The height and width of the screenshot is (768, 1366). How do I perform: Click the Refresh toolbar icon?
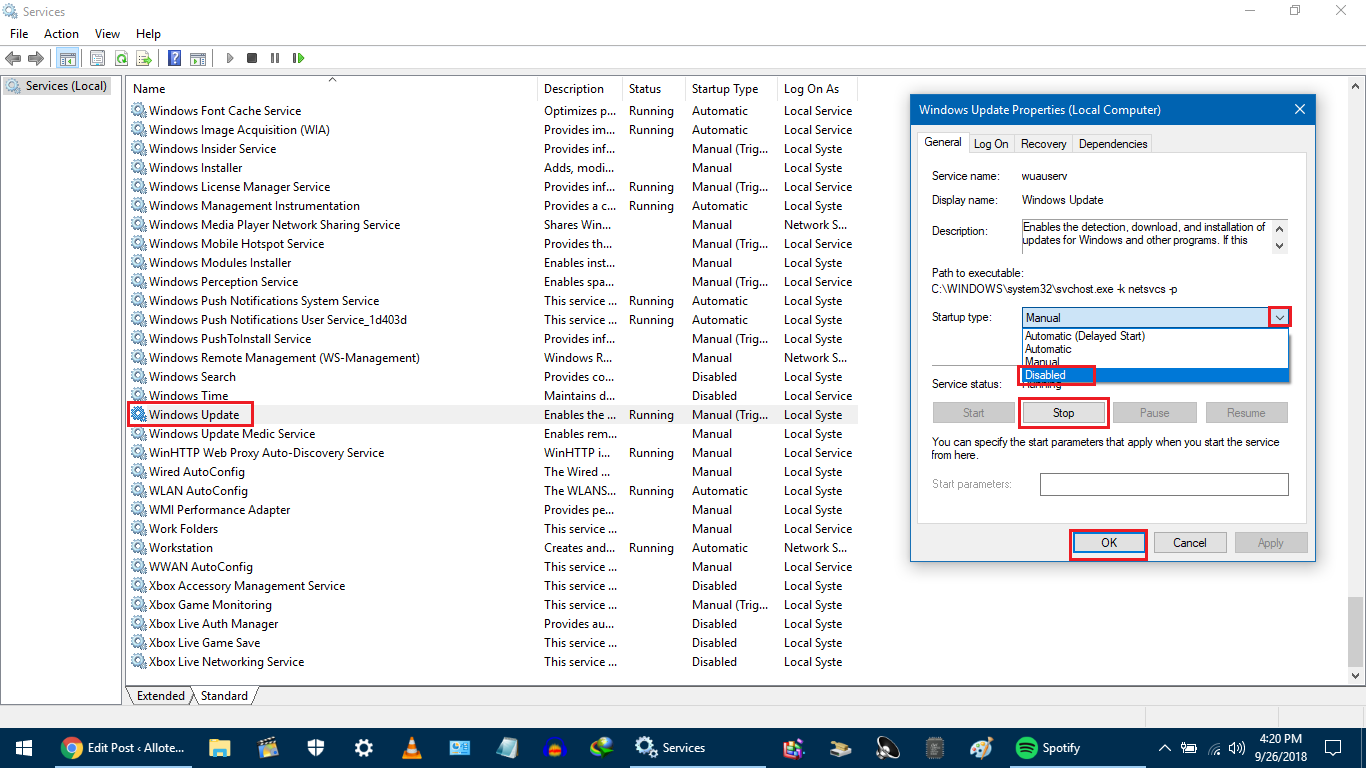121,58
